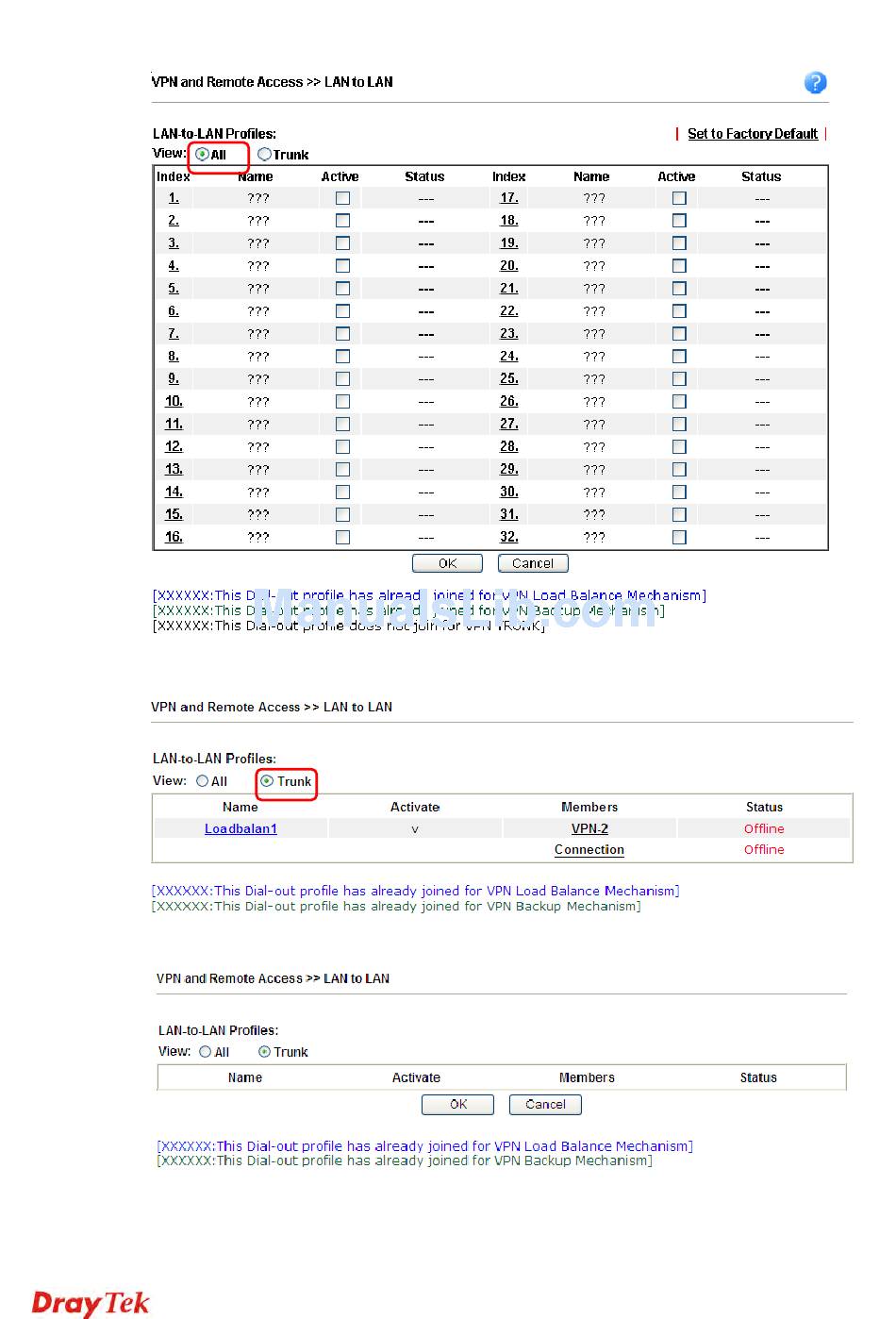This screenshot has height=1319, width=896.
Task: Open the VPN-2 member link
Action: (589, 829)
